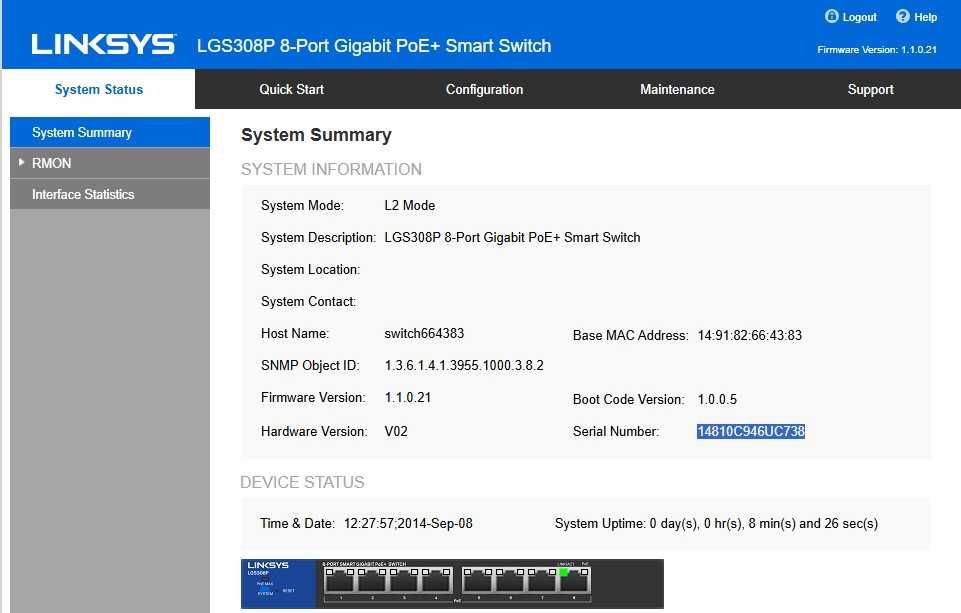Expand the RMON sidebar section

point(110,163)
